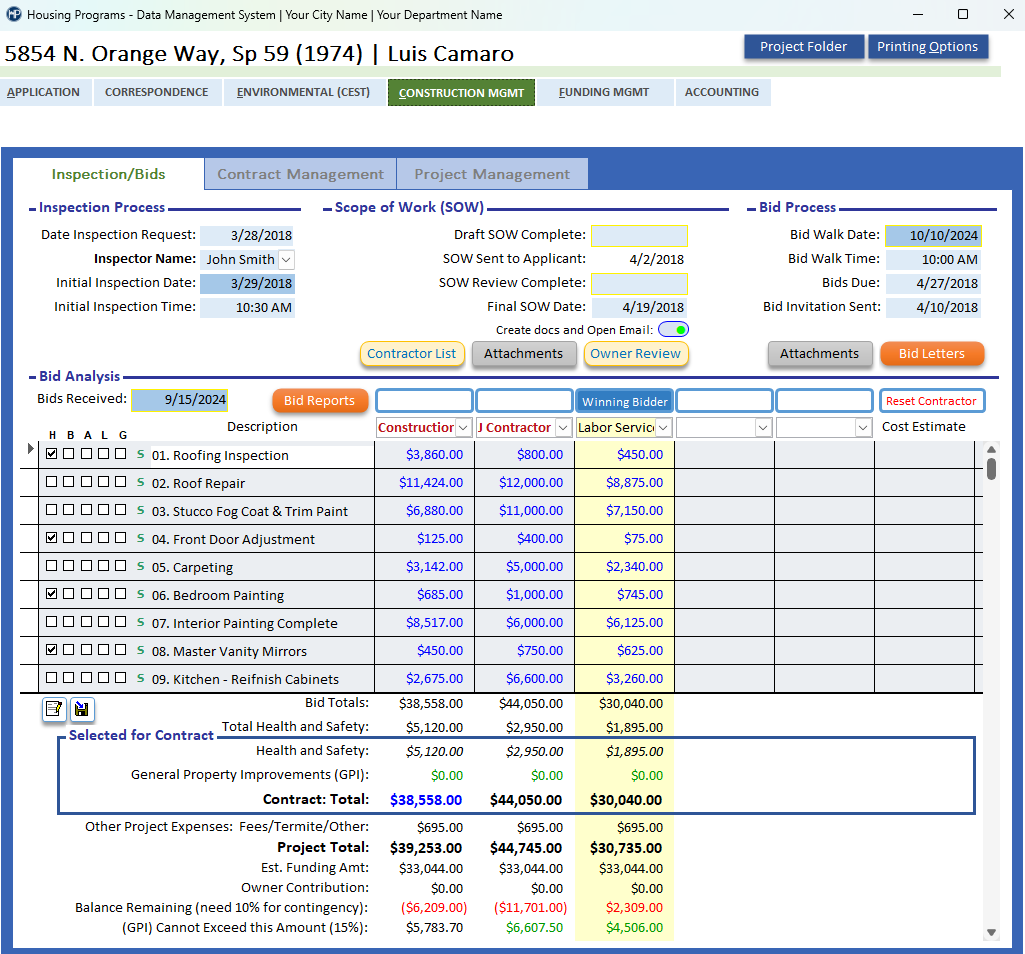
Task: Click the Draft SOW Complete field
Action: pyautogui.click(x=639, y=235)
